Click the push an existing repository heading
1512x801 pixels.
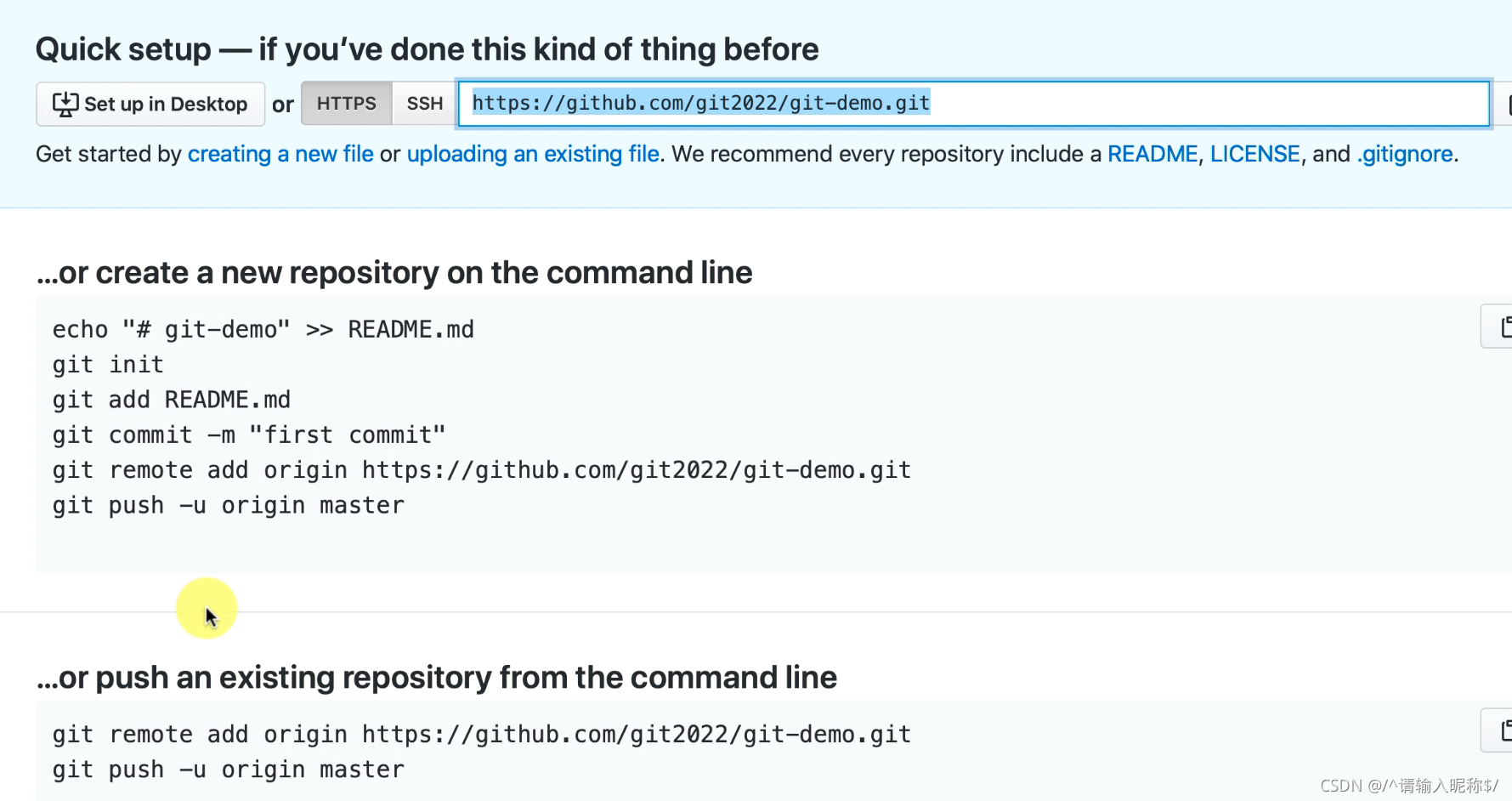point(437,678)
